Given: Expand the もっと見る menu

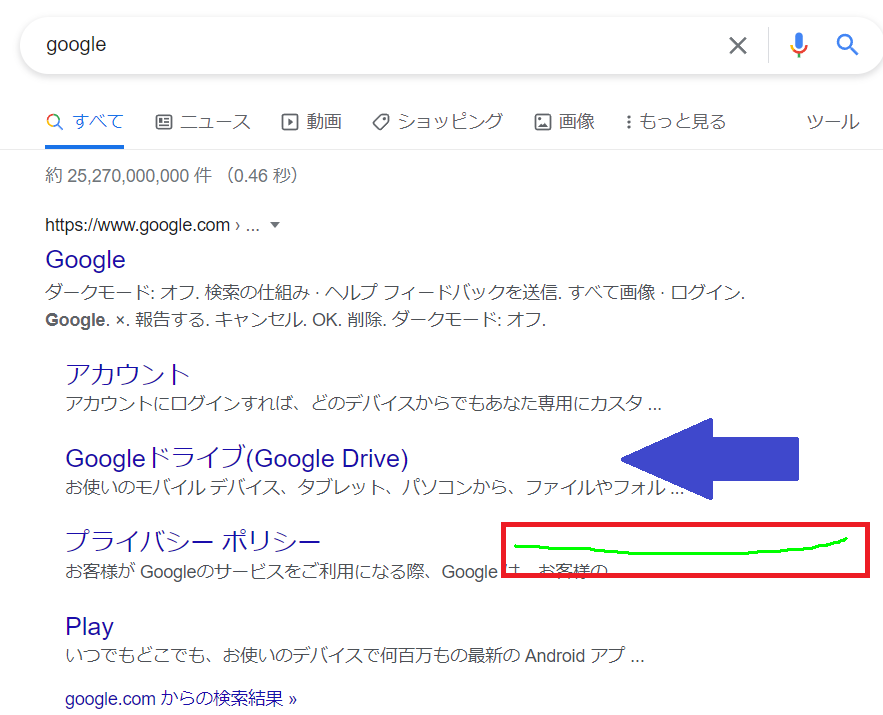Looking at the screenshot, I should 676,122.
